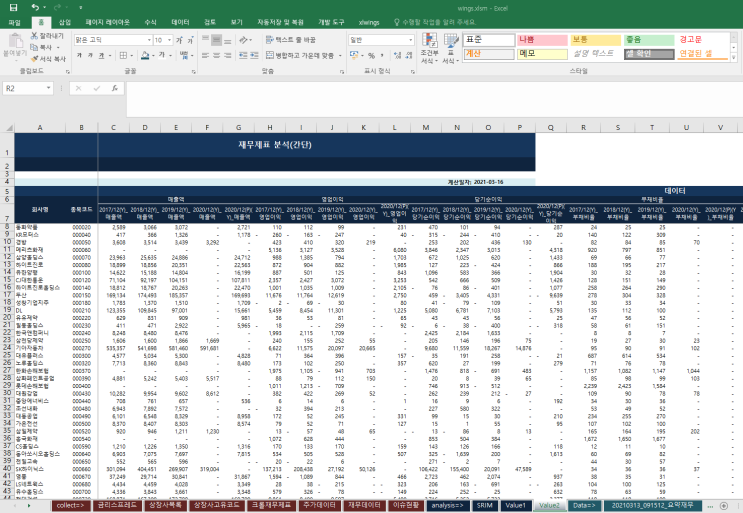
Task: Click the insert function fx button
Action: [115, 88]
